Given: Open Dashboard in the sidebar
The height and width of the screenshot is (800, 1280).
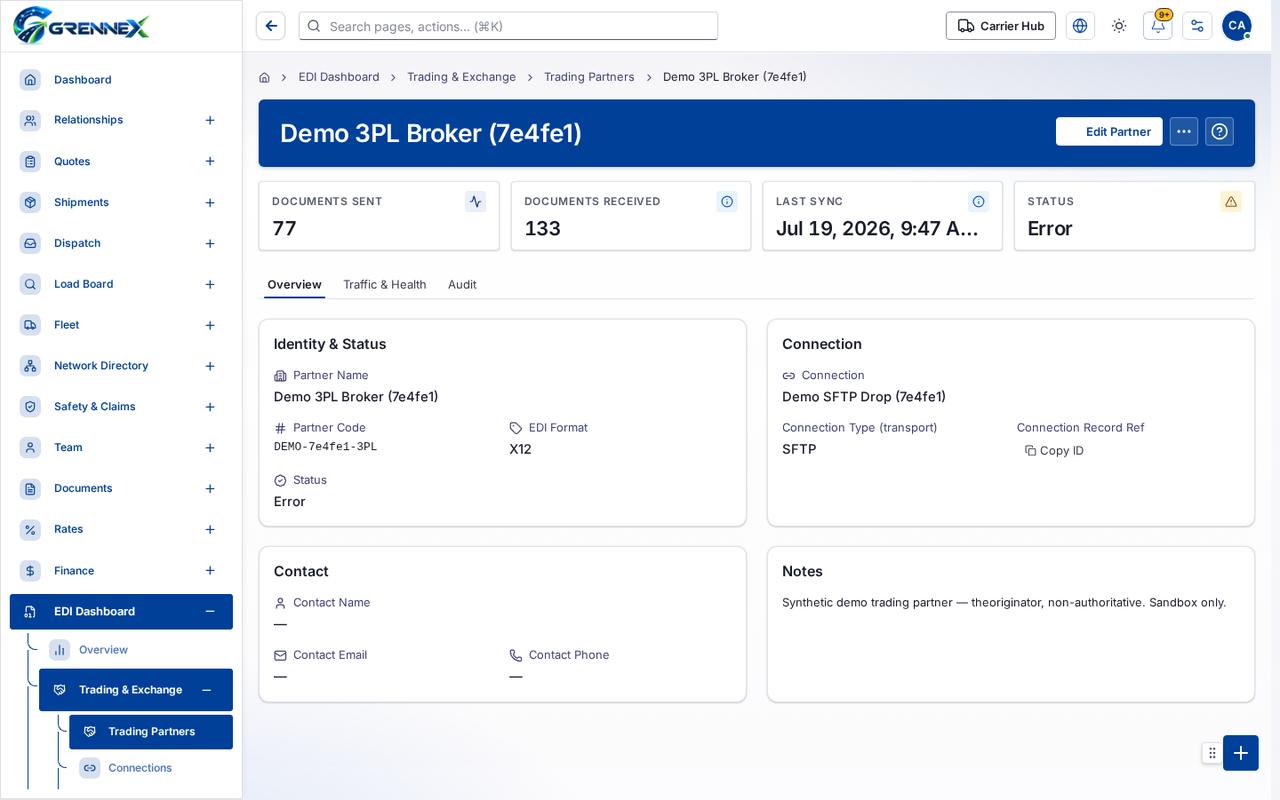Looking at the screenshot, I should (x=121, y=79).
